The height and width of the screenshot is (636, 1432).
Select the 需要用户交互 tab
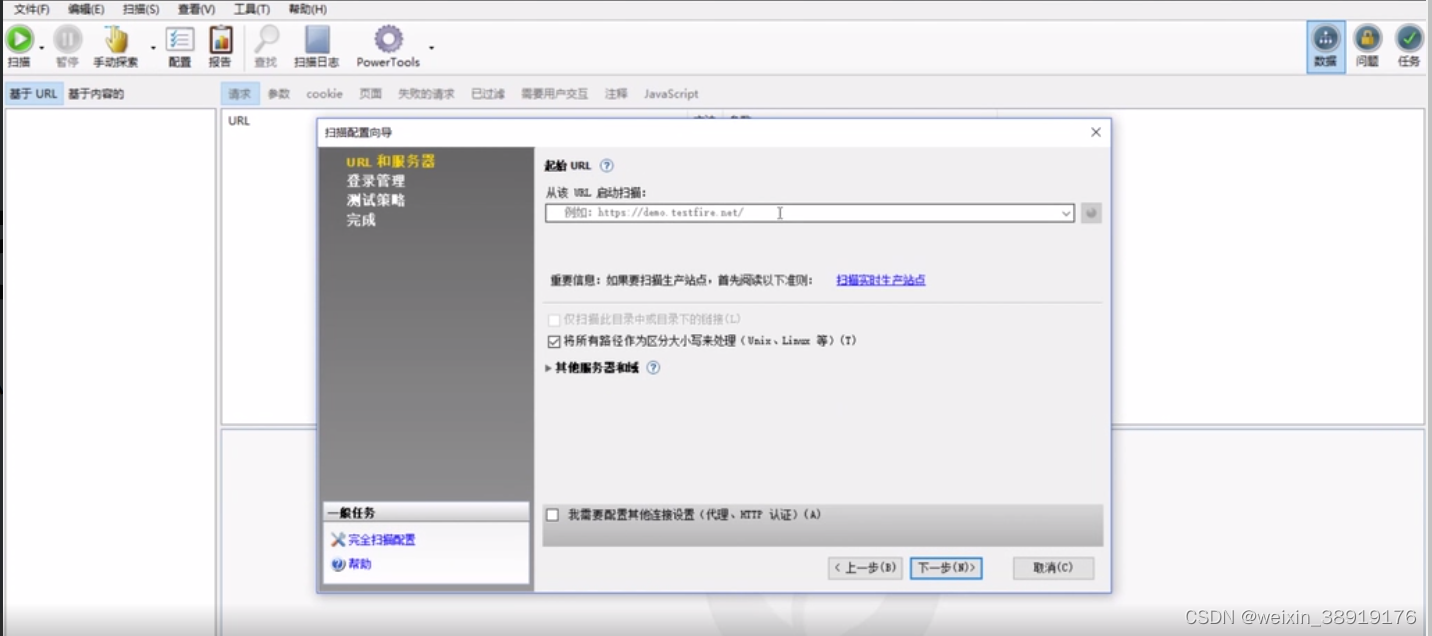tap(554, 94)
